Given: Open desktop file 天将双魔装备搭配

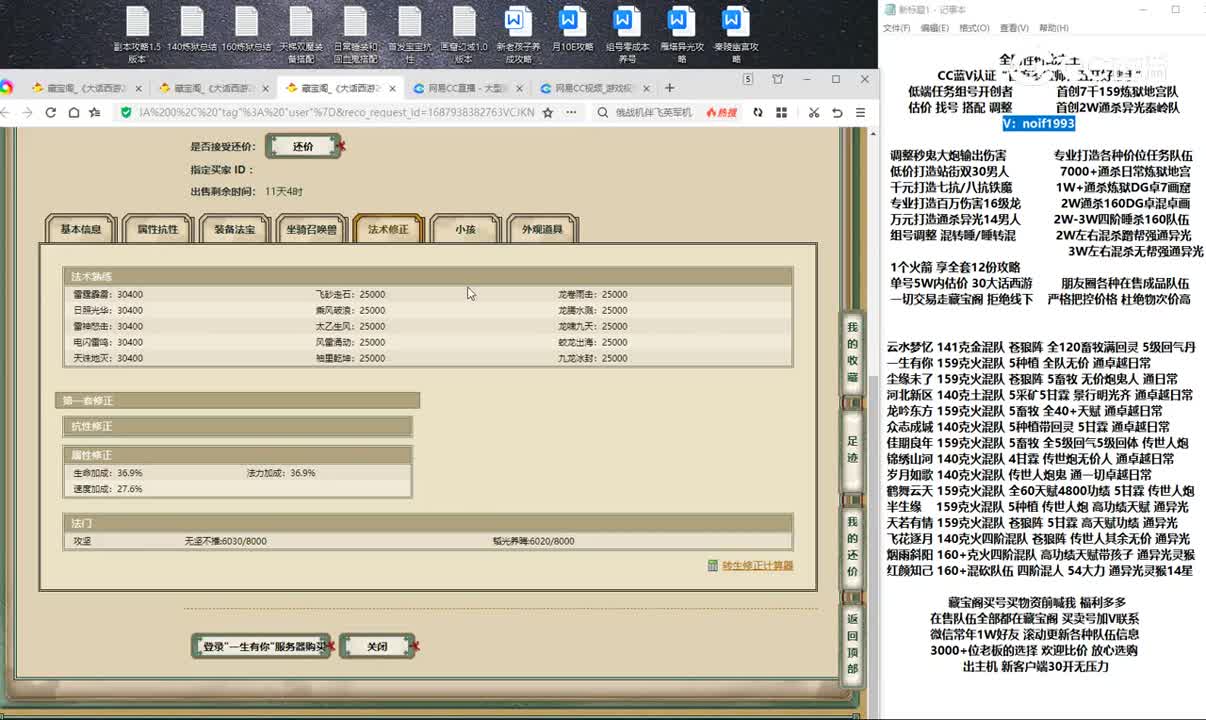Looking at the screenshot, I should point(300,34).
